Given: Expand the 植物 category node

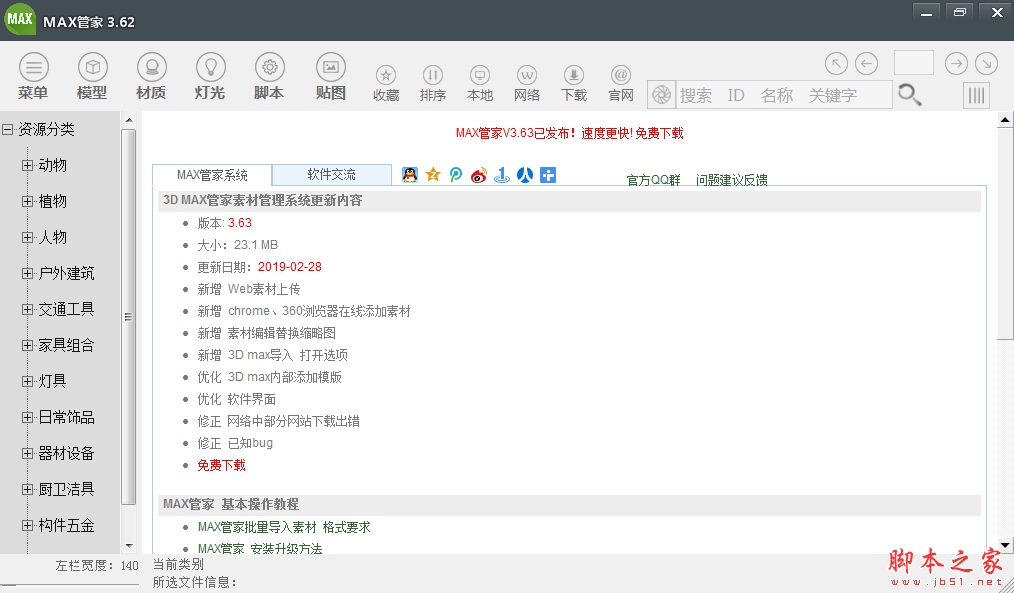Looking at the screenshot, I should pyautogui.click(x=27, y=201).
